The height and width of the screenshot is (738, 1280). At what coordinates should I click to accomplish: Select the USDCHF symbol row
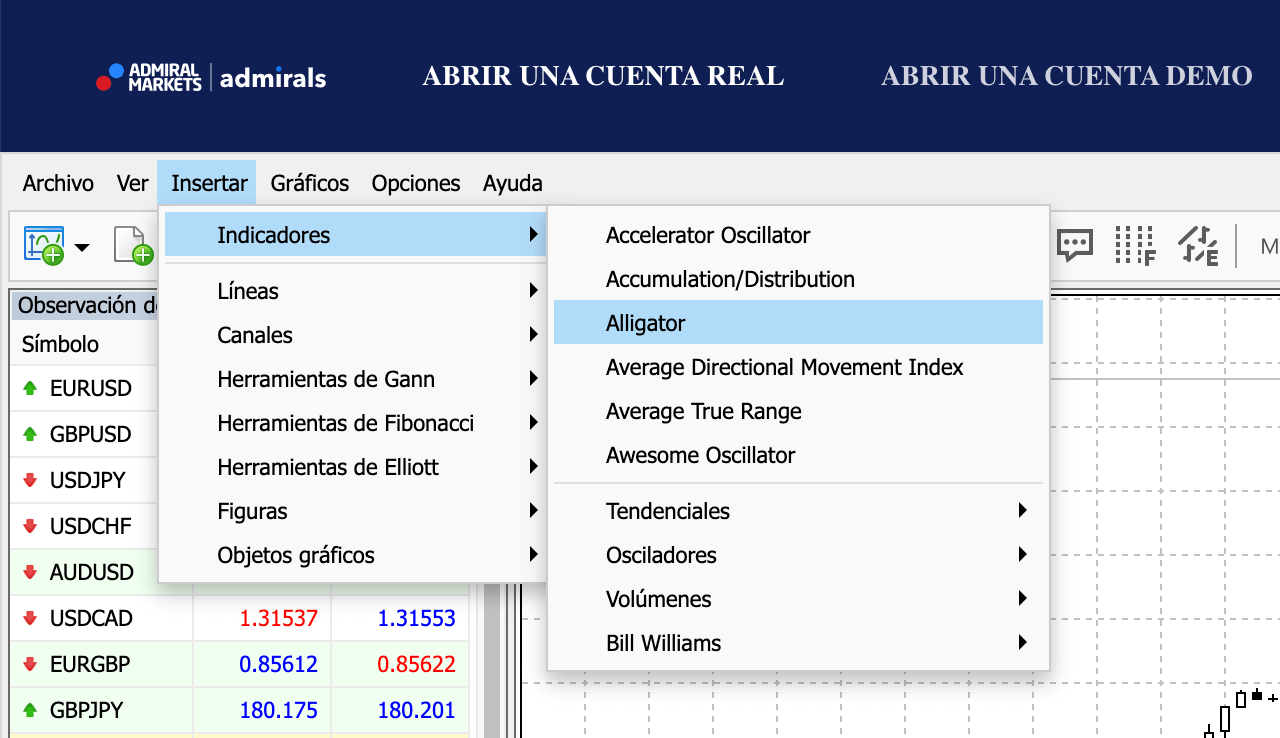coord(84,526)
